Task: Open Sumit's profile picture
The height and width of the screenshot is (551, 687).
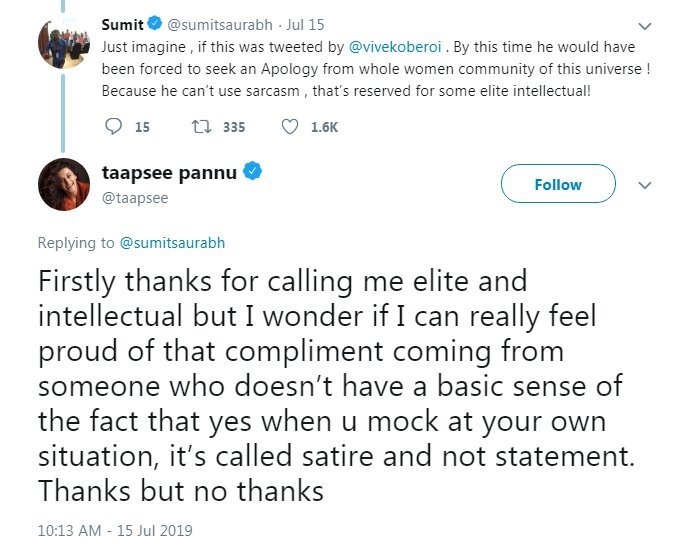Action: click(x=64, y=45)
